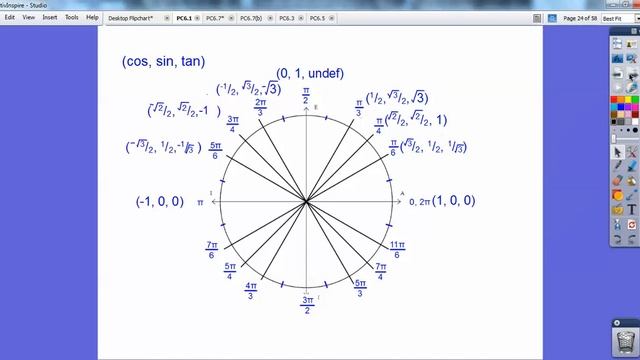Click the Switch Profile icon
Screen dimensions: 640x360
pyautogui.click(x=631, y=44)
